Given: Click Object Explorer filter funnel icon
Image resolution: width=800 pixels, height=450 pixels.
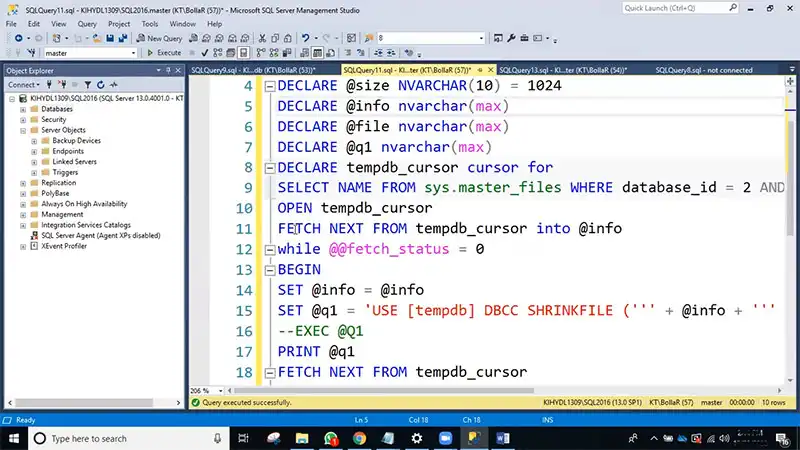Looking at the screenshot, I should tap(88, 85).
